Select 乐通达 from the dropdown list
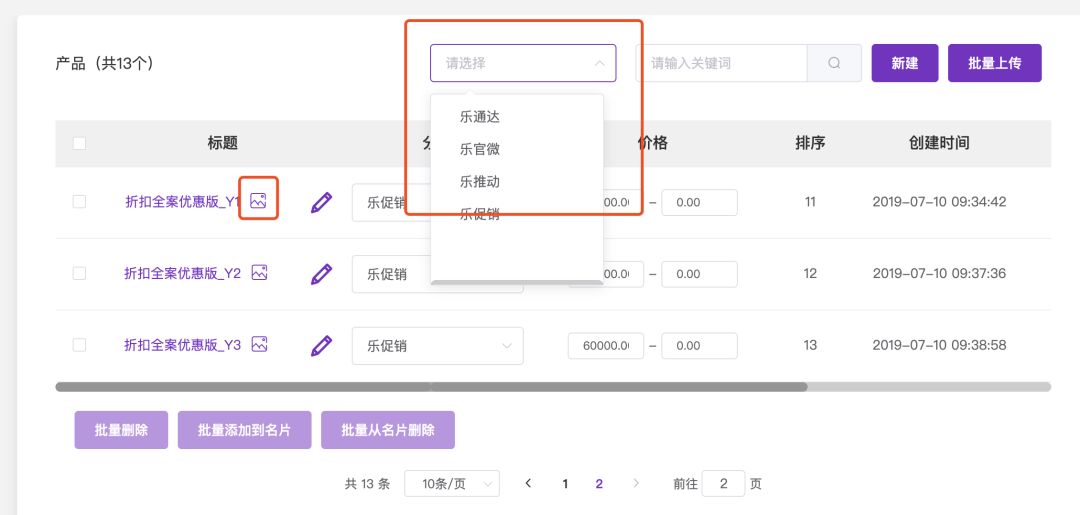 [480, 117]
